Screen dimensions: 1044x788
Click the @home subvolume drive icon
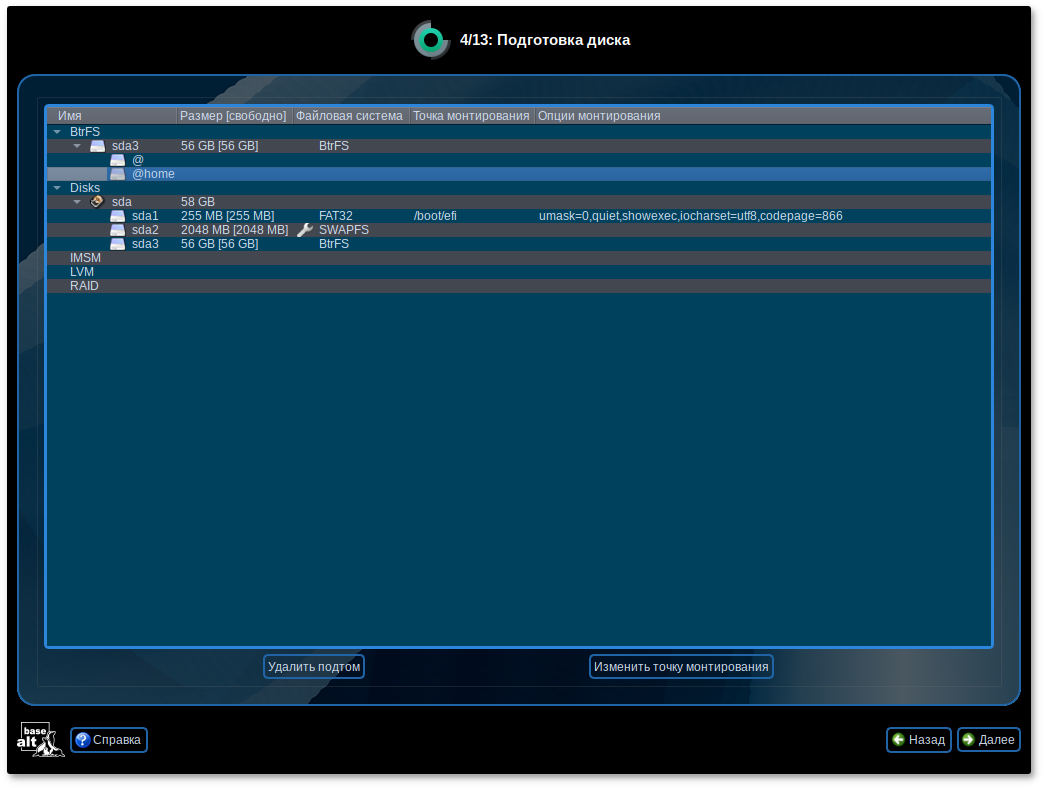tap(117, 174)
